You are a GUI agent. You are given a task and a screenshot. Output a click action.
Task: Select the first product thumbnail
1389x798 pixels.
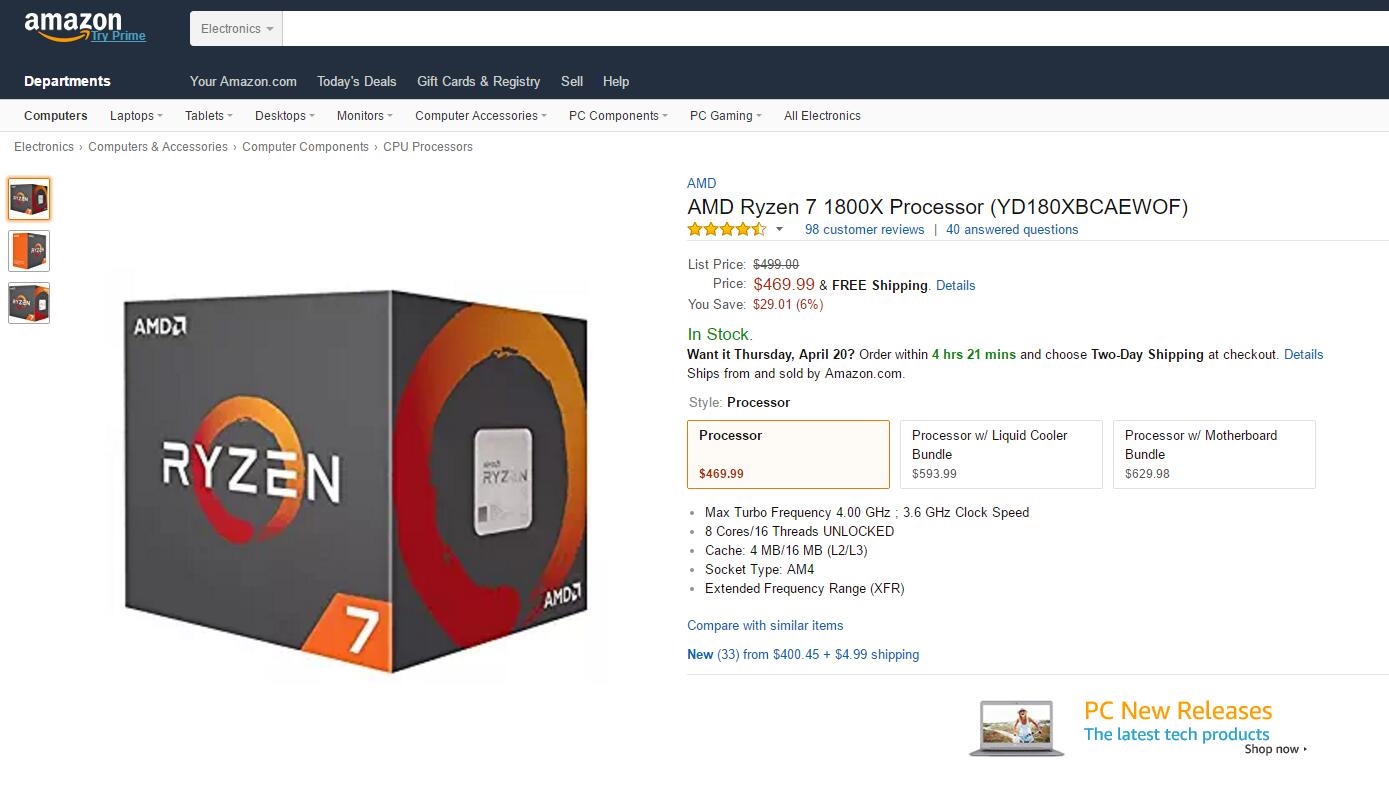tap(29, 199)
